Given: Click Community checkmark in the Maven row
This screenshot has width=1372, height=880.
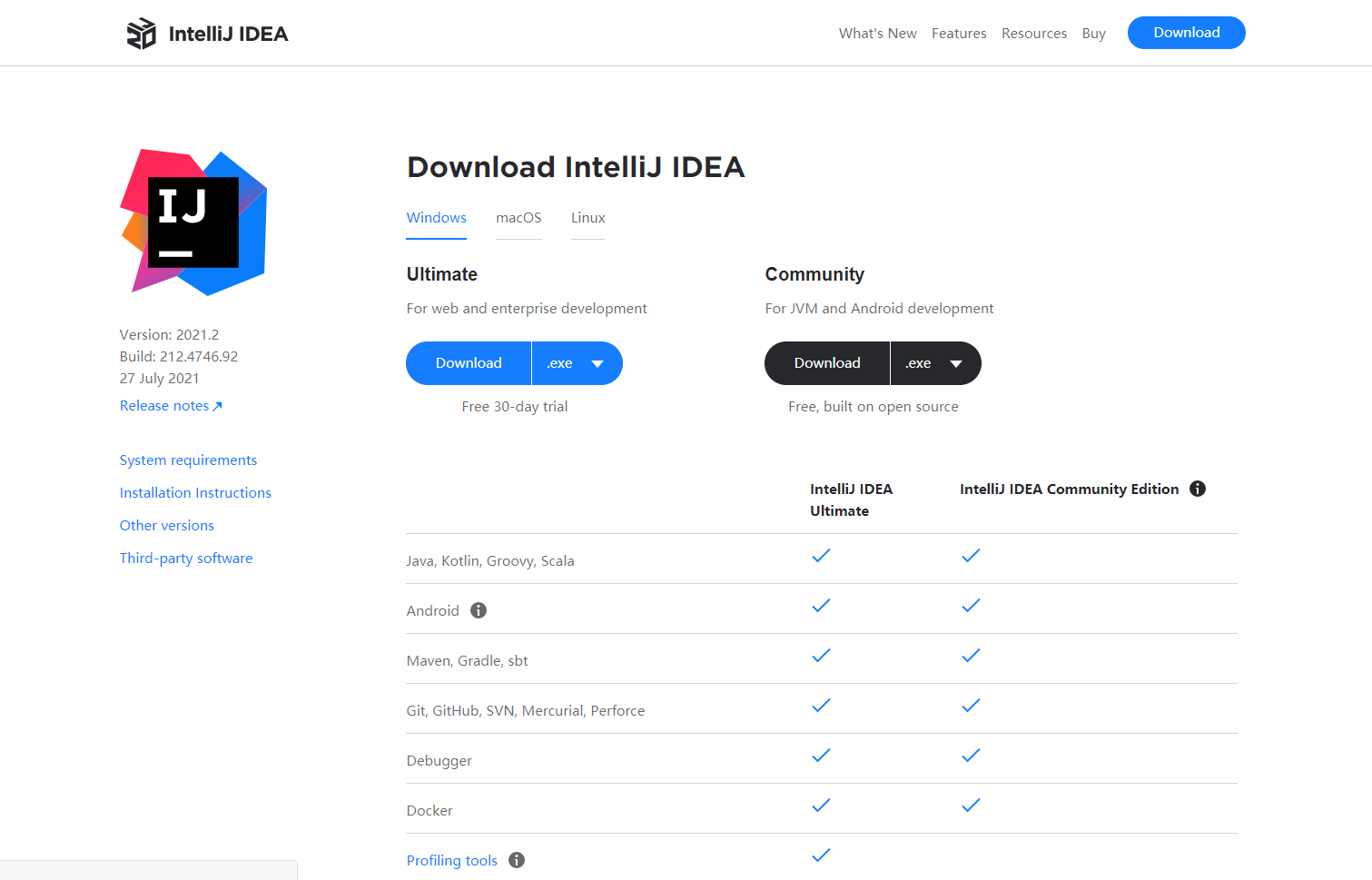Looking at the screenshot, I should pos(971,656).
